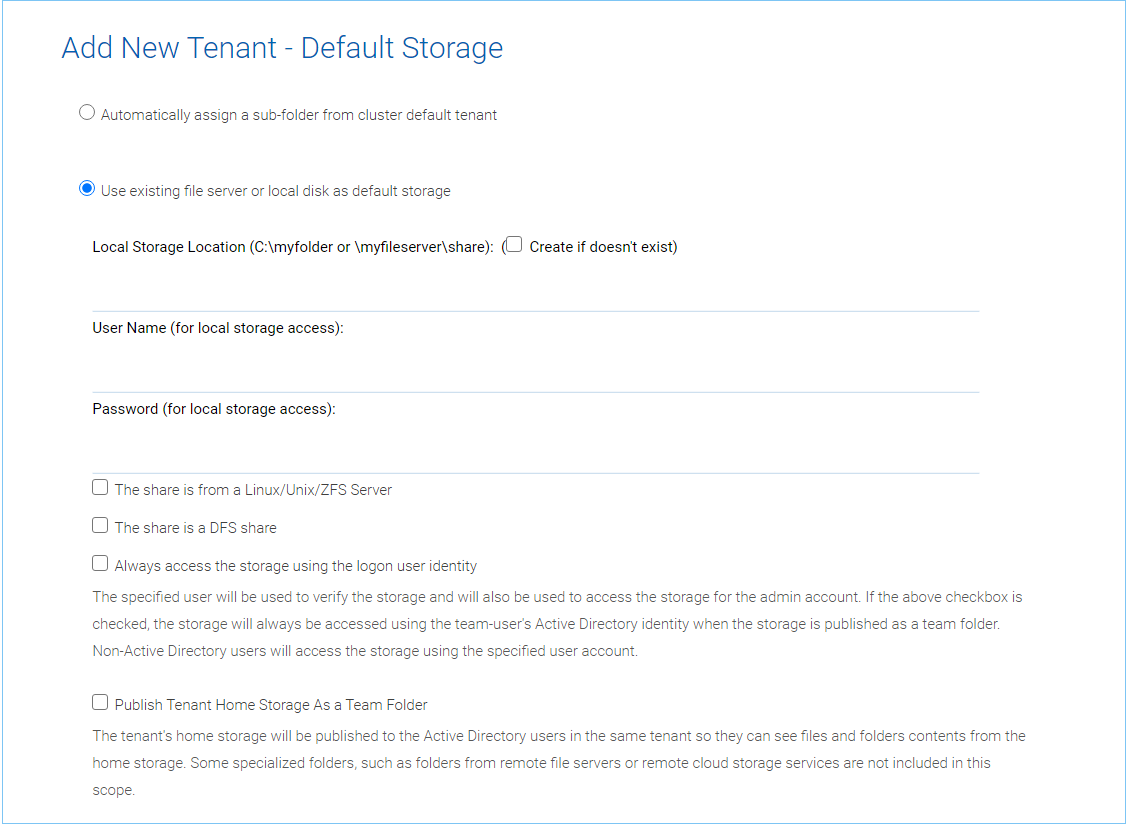The width and height of the screenshot is (1126, 824).
Task: Enable the 'Create if doesn't exist' checkbox
Action: [x=514, y=244]
